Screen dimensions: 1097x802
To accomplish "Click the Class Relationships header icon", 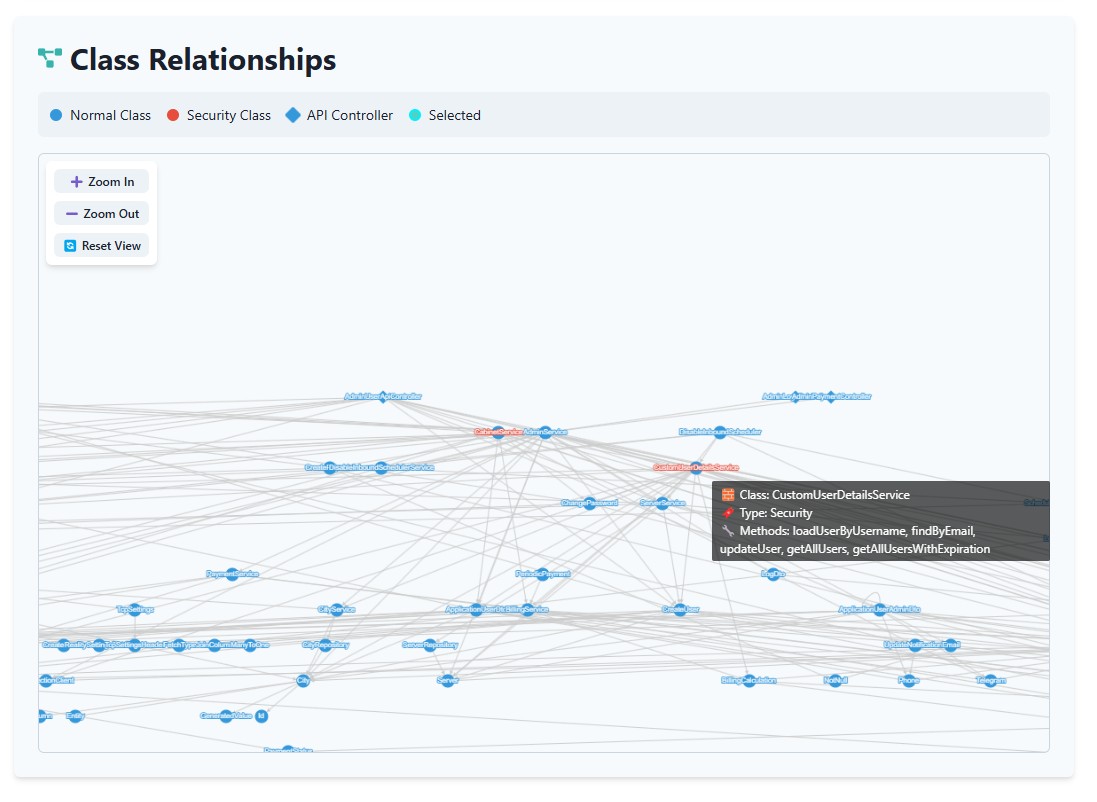I will tap(50, 59).
